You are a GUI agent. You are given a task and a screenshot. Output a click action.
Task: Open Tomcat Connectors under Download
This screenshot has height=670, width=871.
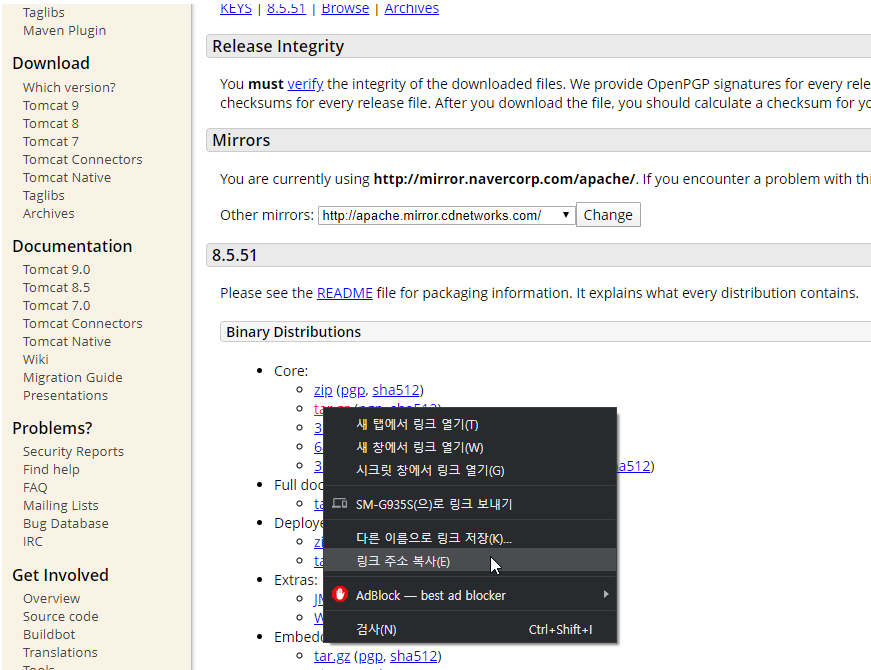tap(83, 159)
